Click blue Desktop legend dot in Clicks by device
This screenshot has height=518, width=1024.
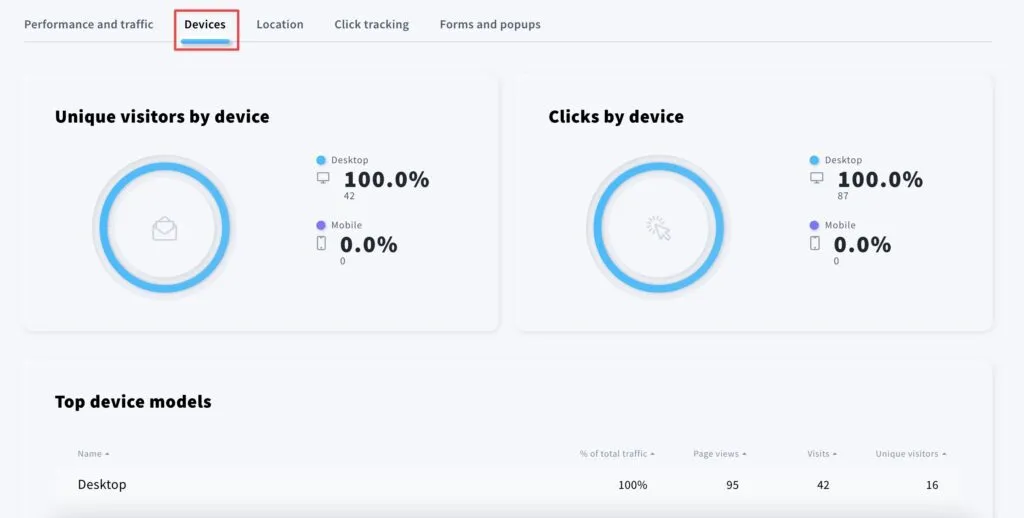(x=814, y=160)
